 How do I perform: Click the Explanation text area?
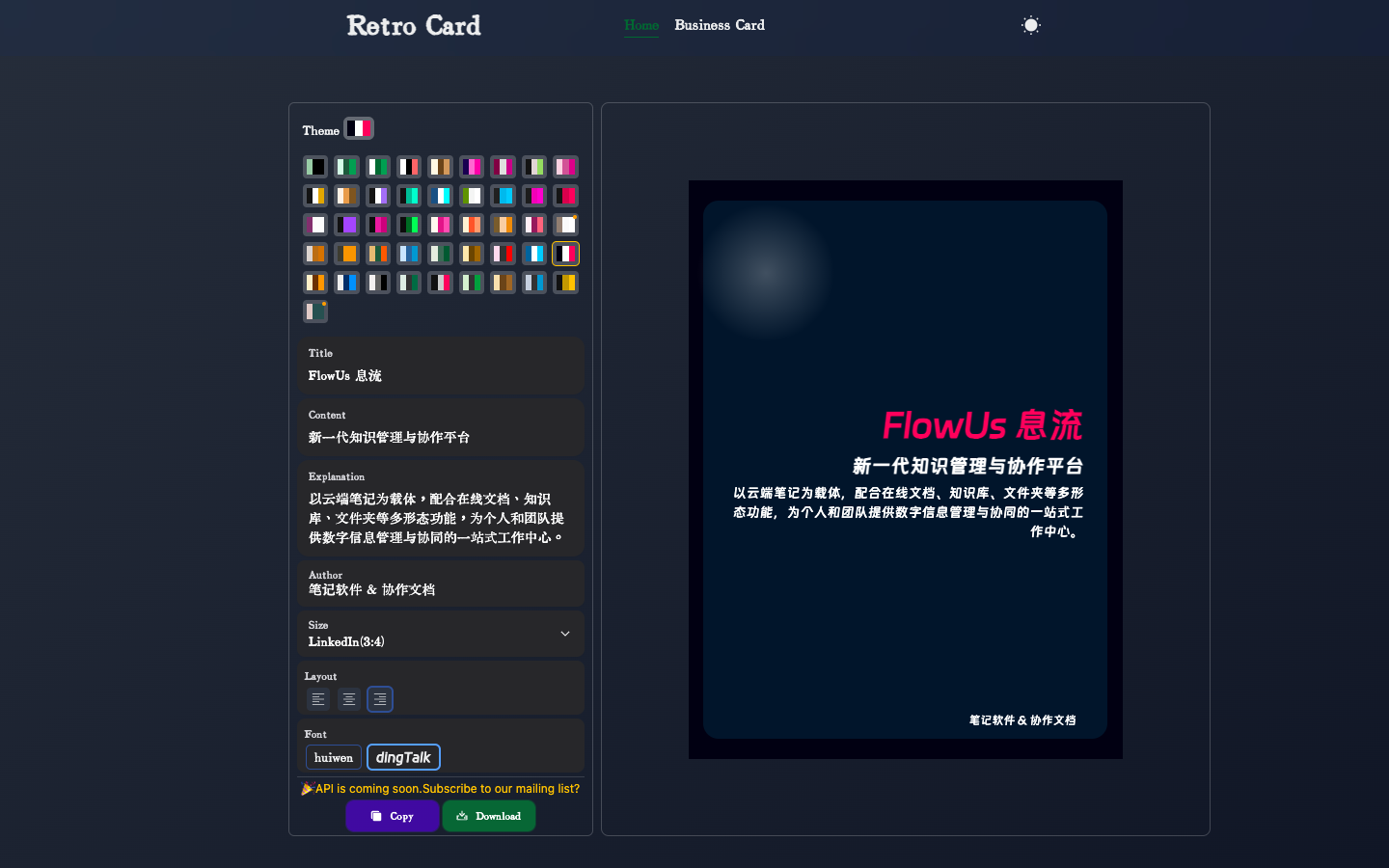pyautogui.click(x=441, y=508)
